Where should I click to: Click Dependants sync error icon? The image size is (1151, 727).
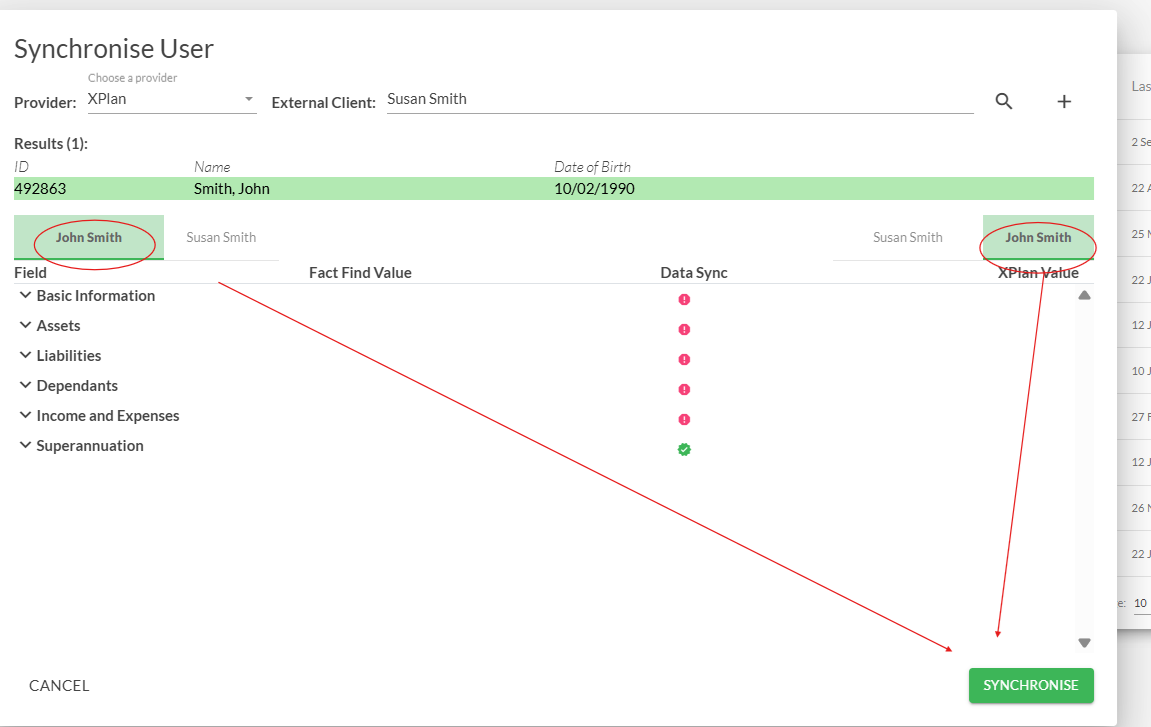(684, 390)
